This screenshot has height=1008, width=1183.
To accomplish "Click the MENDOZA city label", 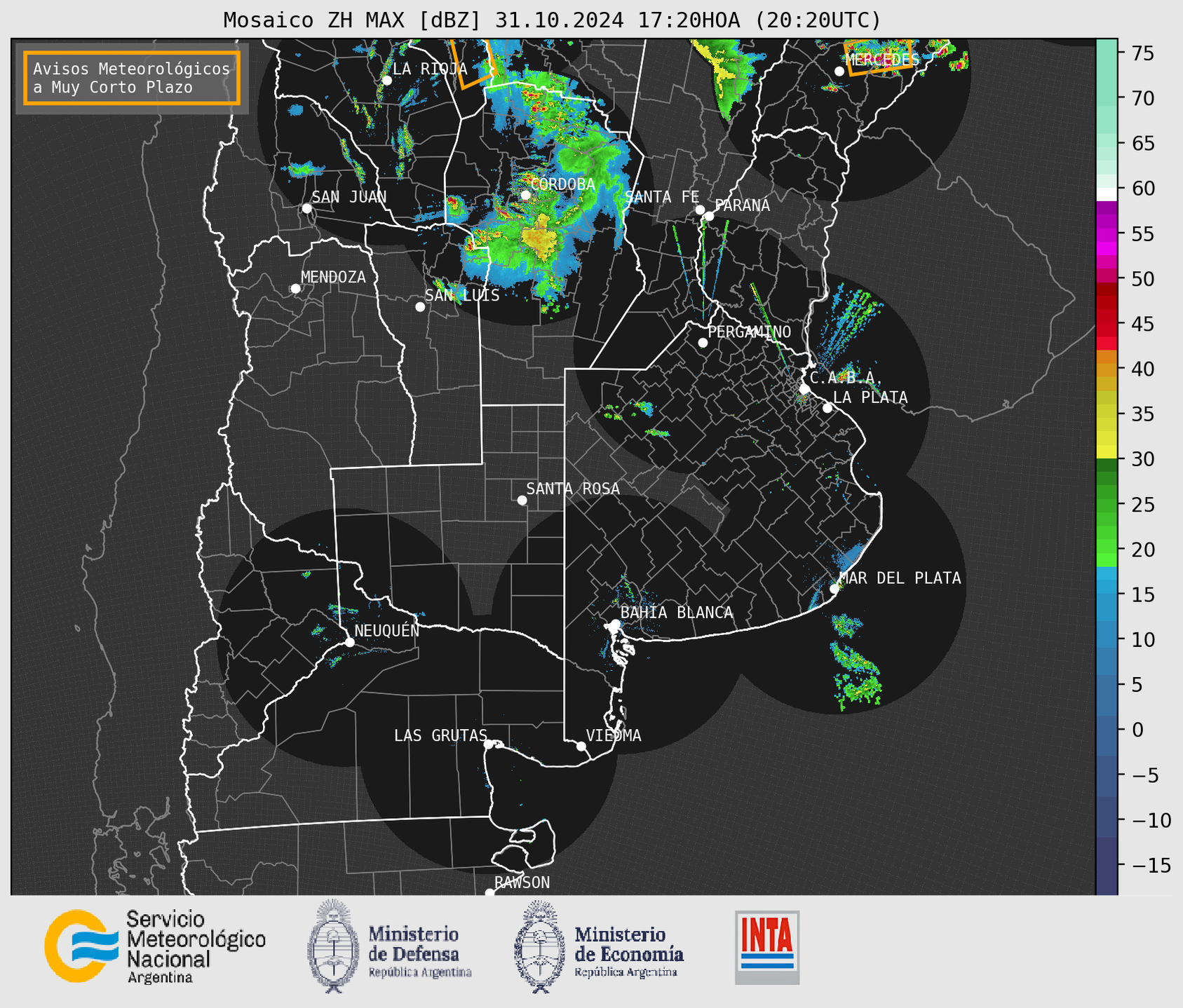I will point(333,278).
